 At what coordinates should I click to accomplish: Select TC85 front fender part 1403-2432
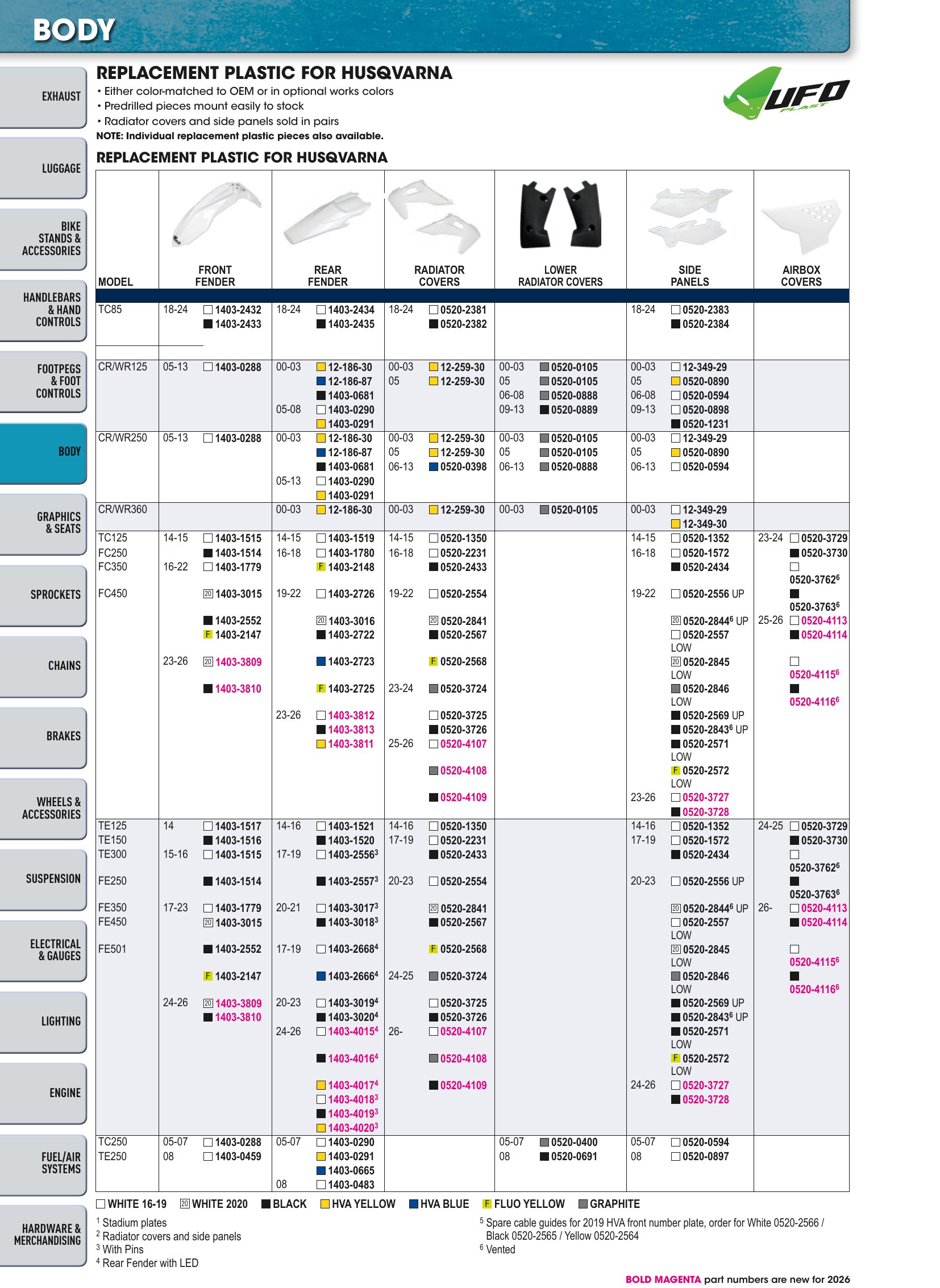pyautogui.click(x=238, y=310)
